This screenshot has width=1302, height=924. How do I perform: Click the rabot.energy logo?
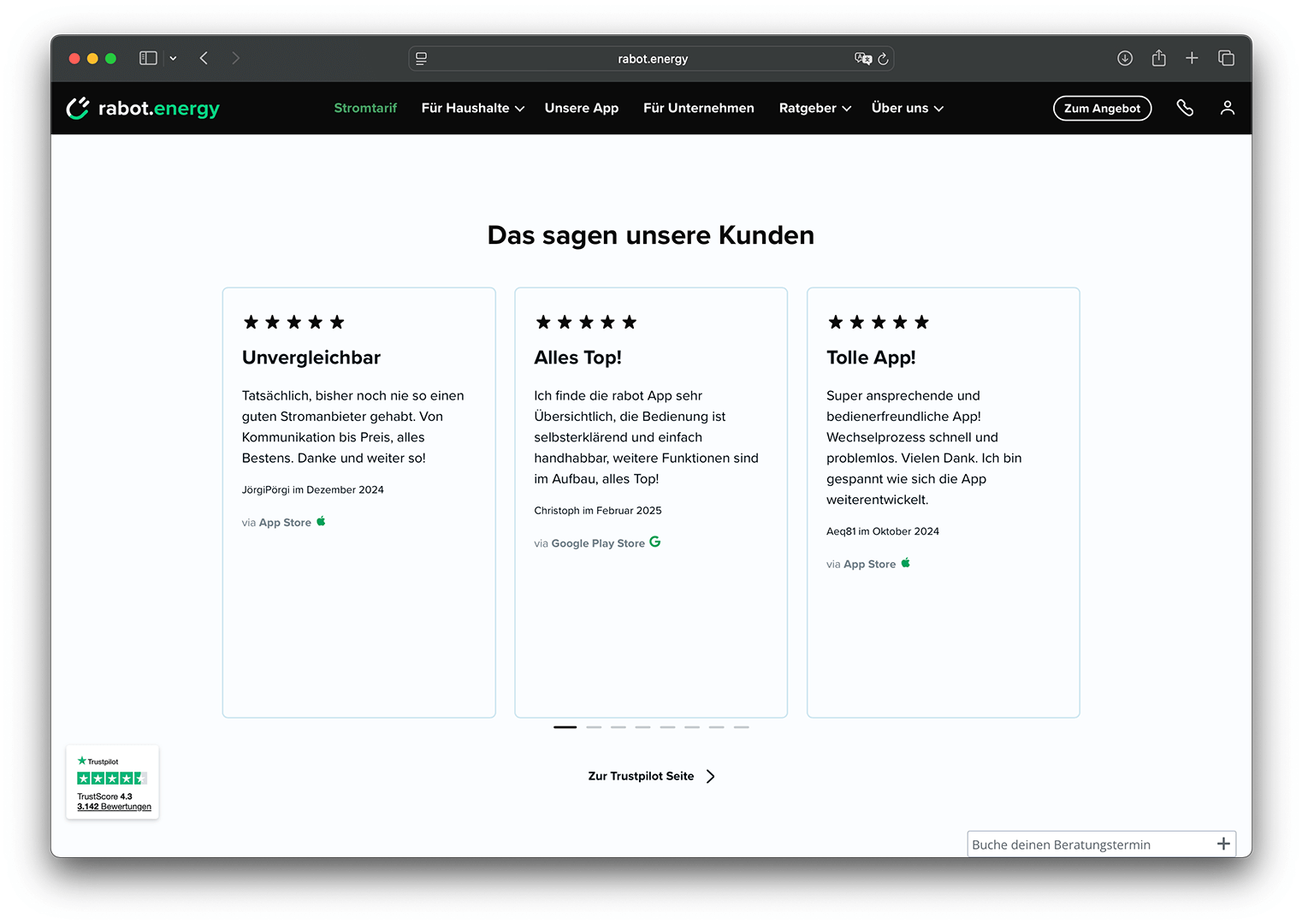point(142,108)
